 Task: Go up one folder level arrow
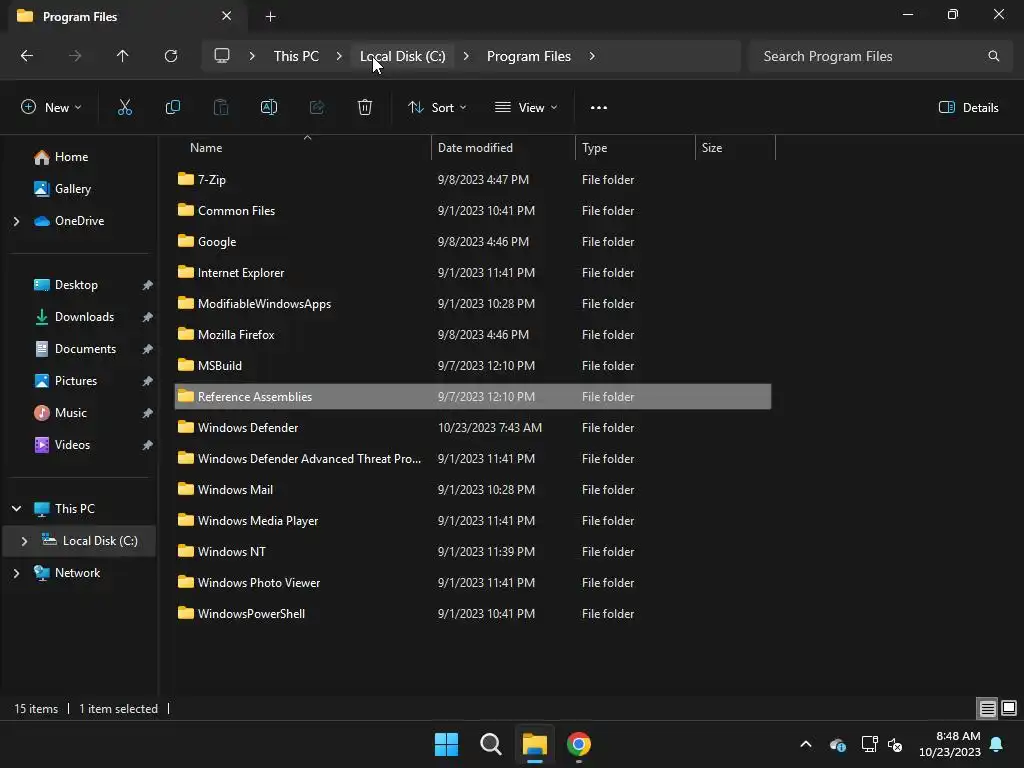122,56
